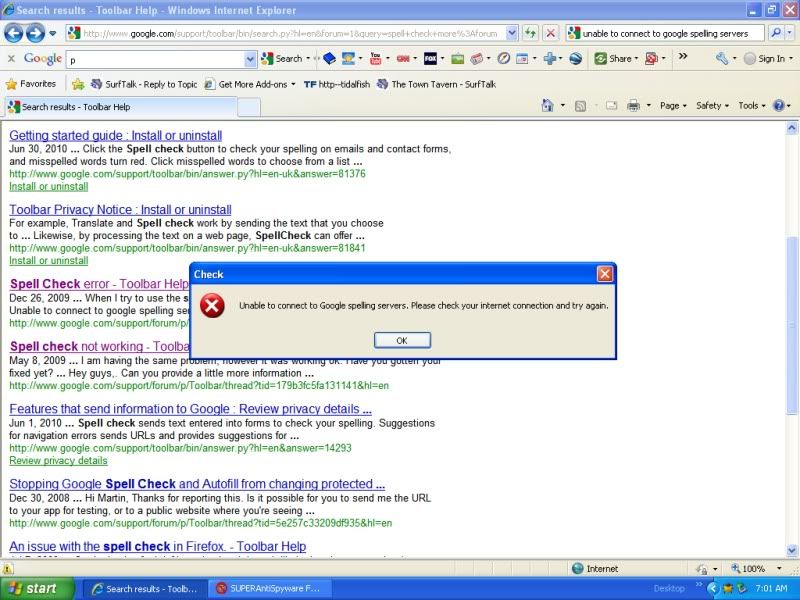Image resolution: width=800 pixels, height=600 pixels.
Task: Open the recent pages dropdown arrow
Action: (53, 34)
